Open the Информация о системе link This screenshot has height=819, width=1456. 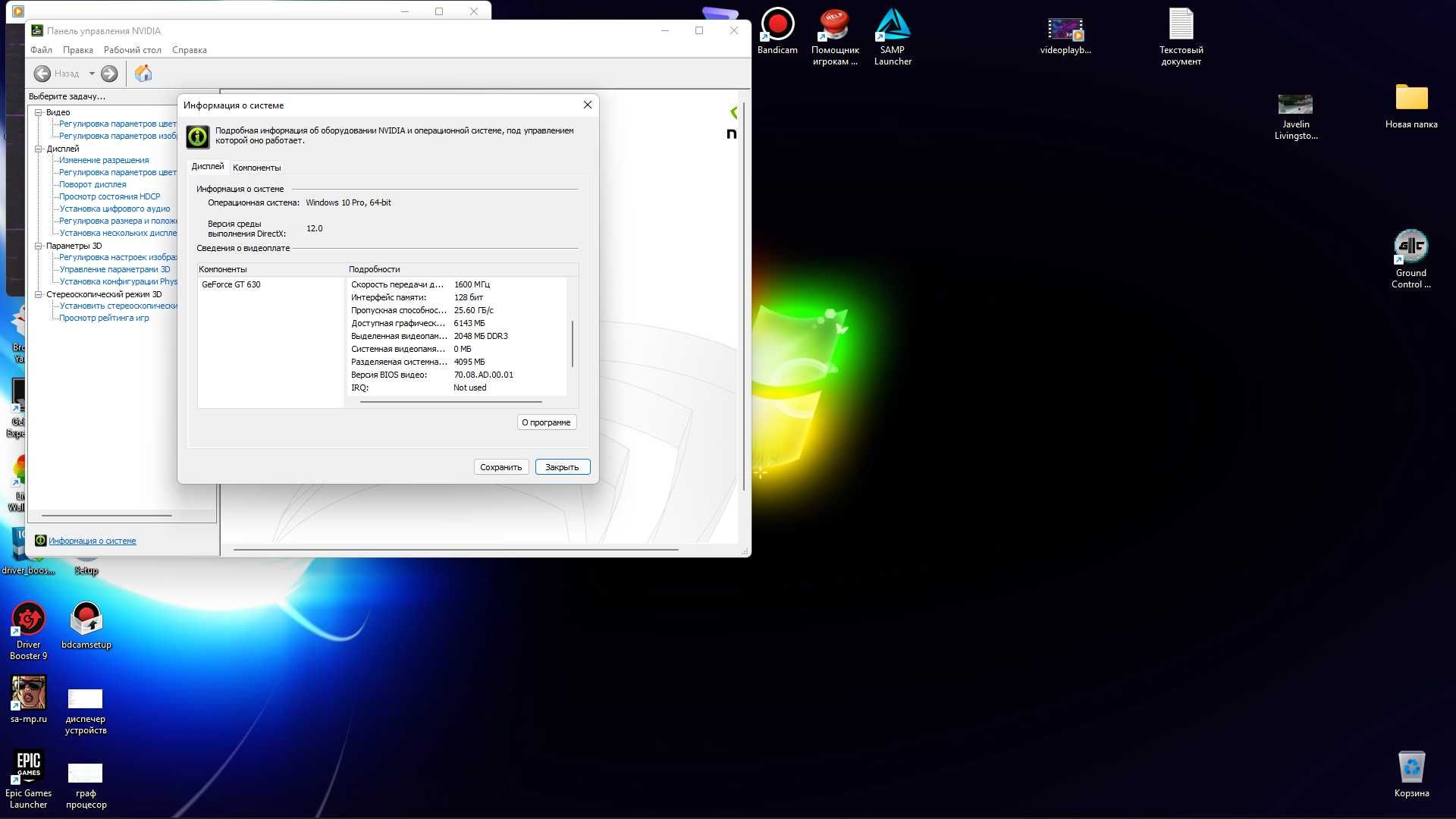pos(93,541)
